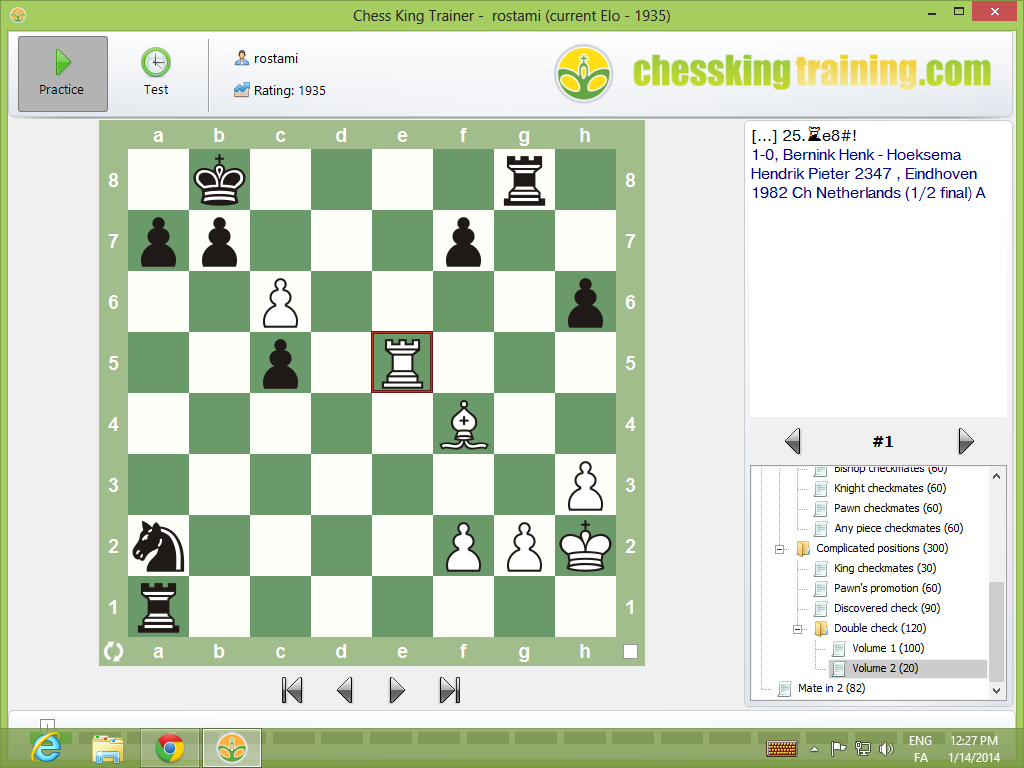Click the lesson tree scrollbar thumb

pos(996,631)
